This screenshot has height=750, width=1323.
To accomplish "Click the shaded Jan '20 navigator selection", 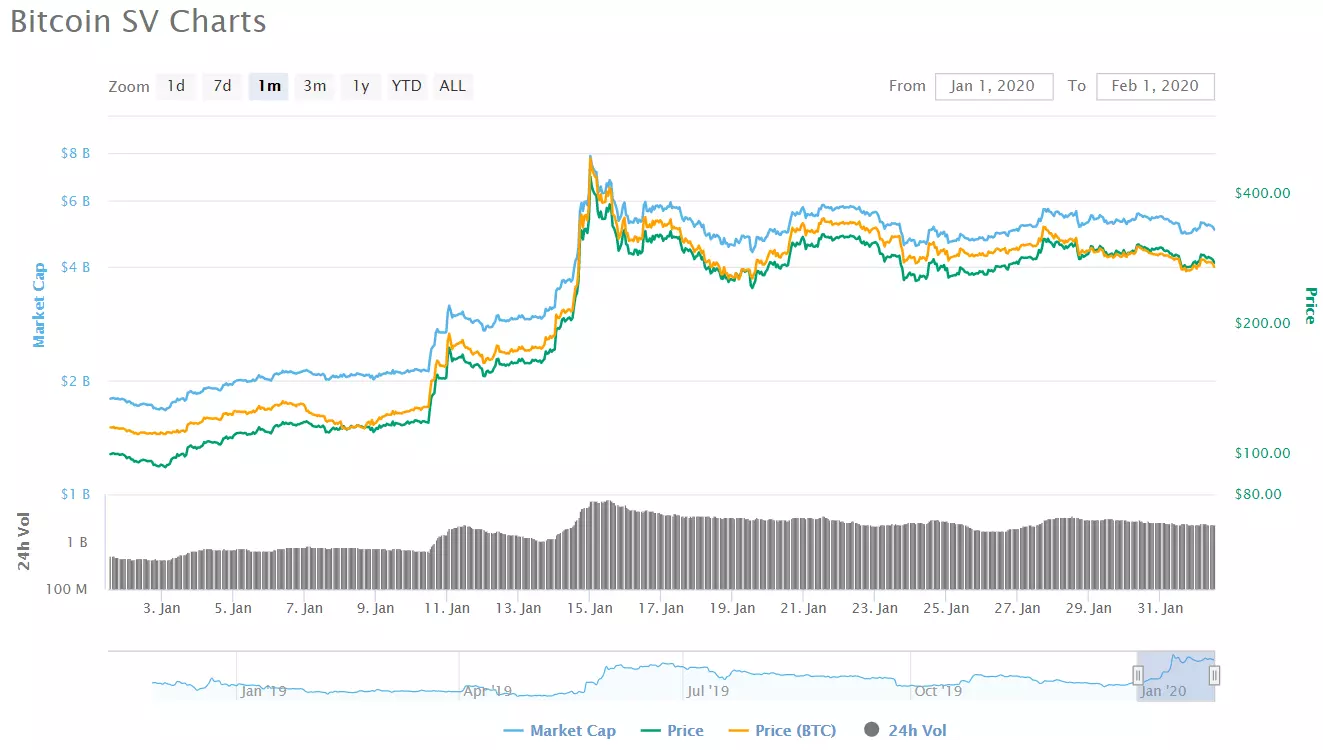I will pos(1176,676).
